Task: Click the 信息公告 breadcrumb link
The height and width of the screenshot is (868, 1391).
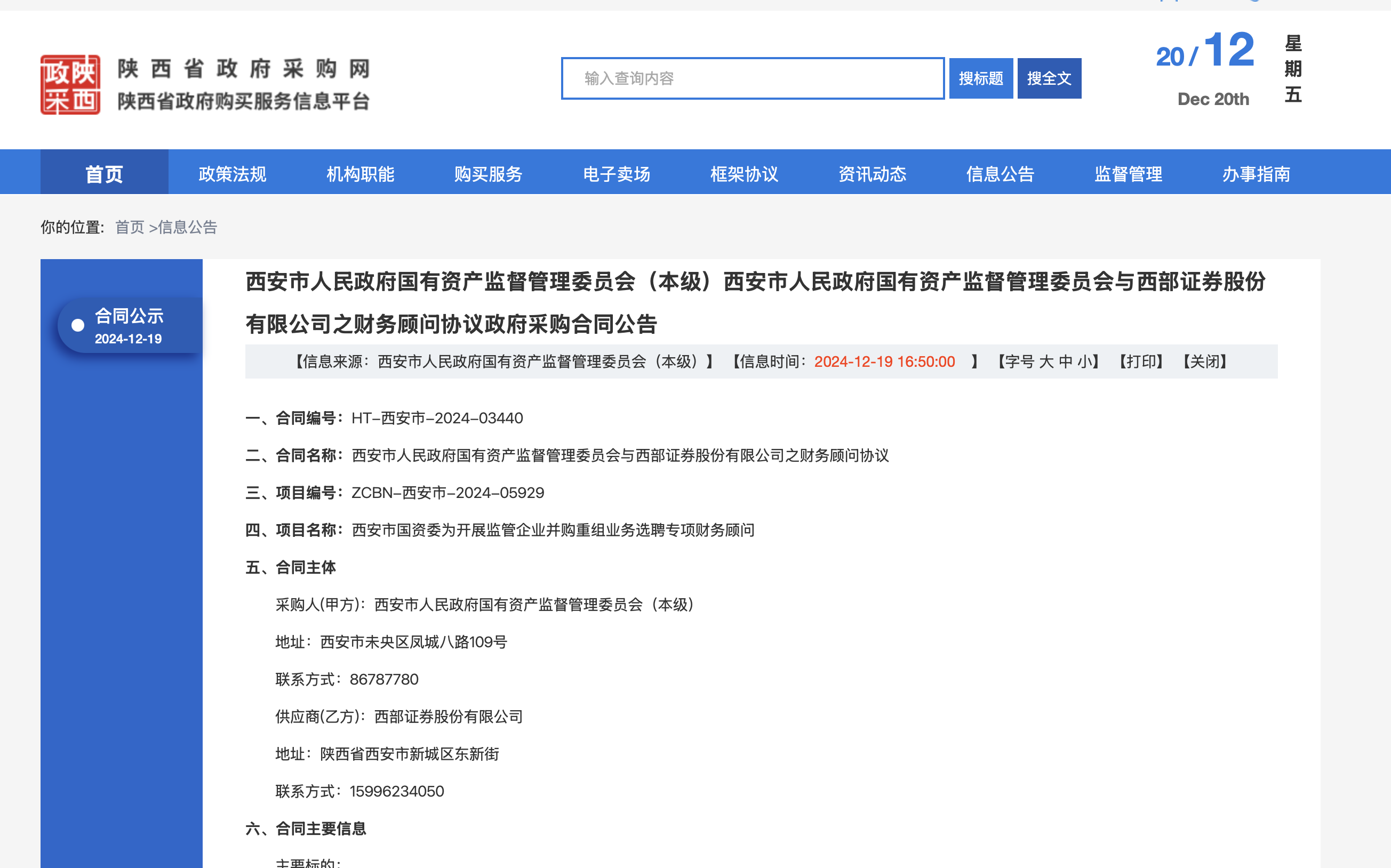Action: [188, 227]
